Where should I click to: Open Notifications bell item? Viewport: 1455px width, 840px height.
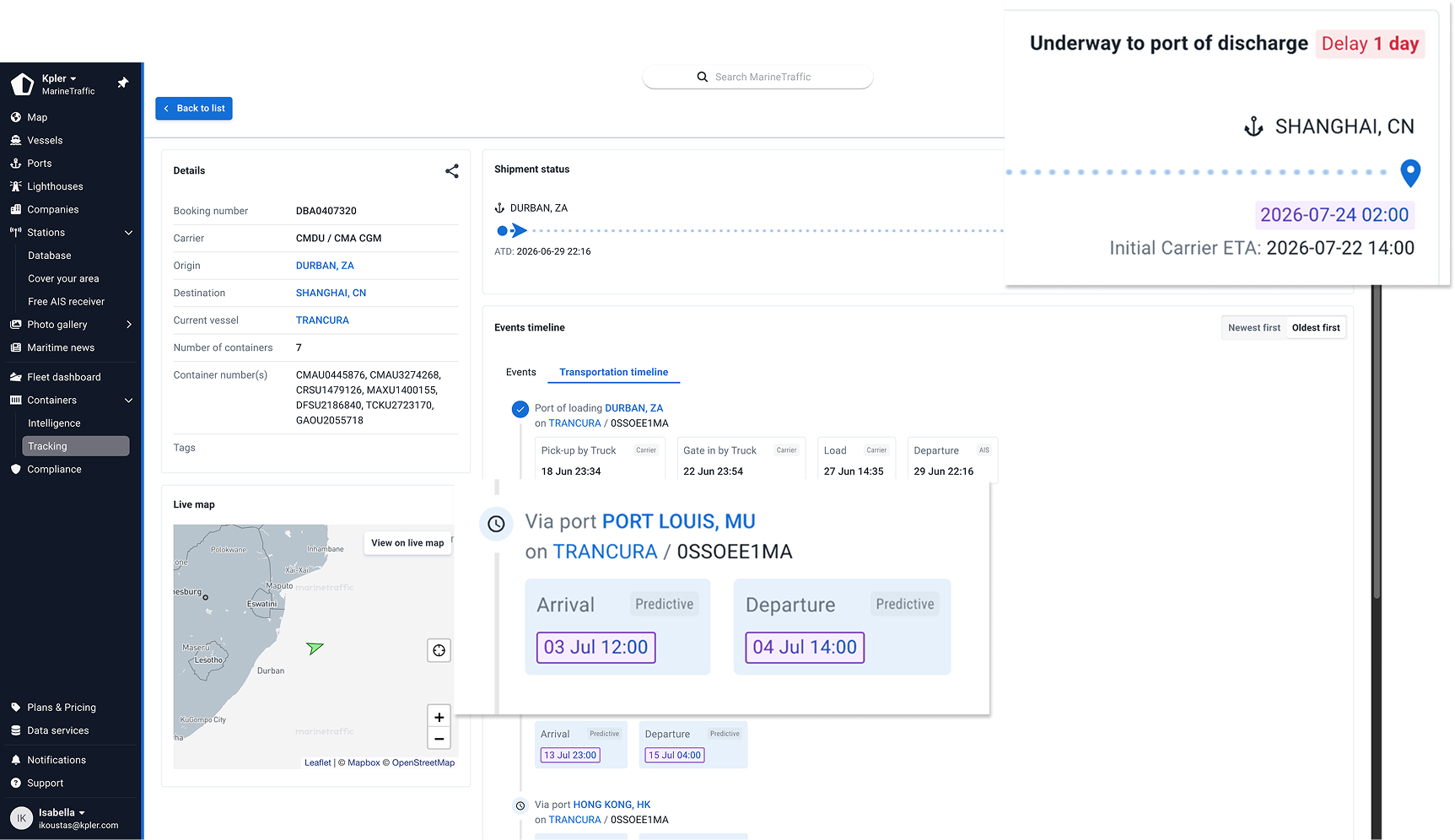[x=57, y=760]
